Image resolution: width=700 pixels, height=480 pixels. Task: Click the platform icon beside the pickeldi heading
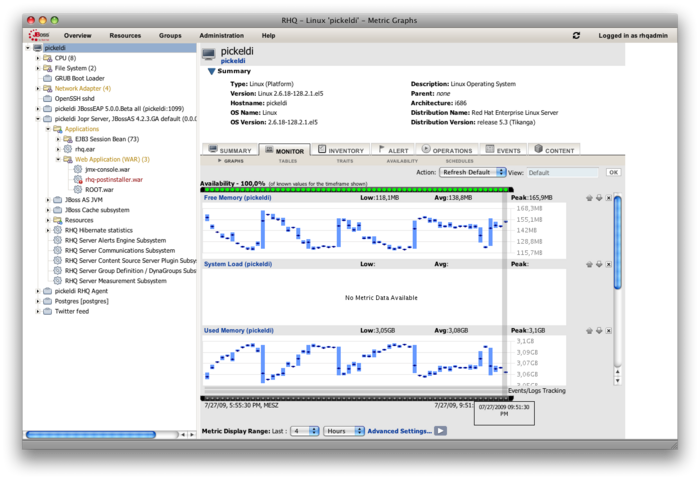tap(208, 54)
